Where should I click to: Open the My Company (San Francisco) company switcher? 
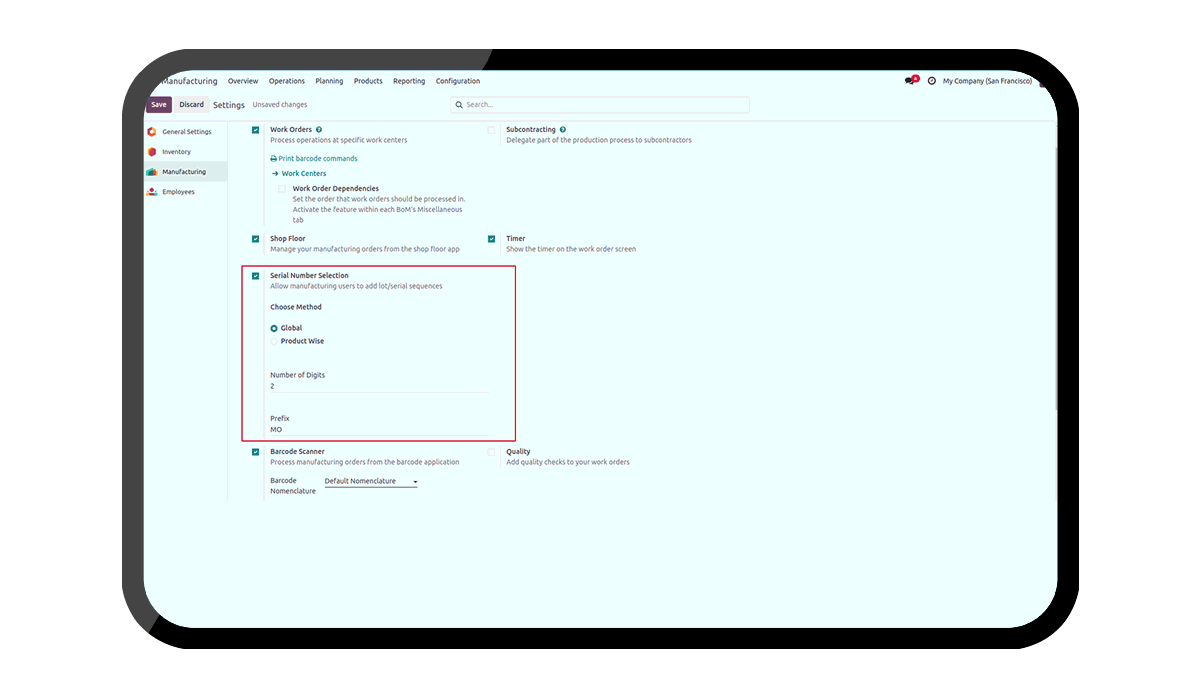(987, 81)
